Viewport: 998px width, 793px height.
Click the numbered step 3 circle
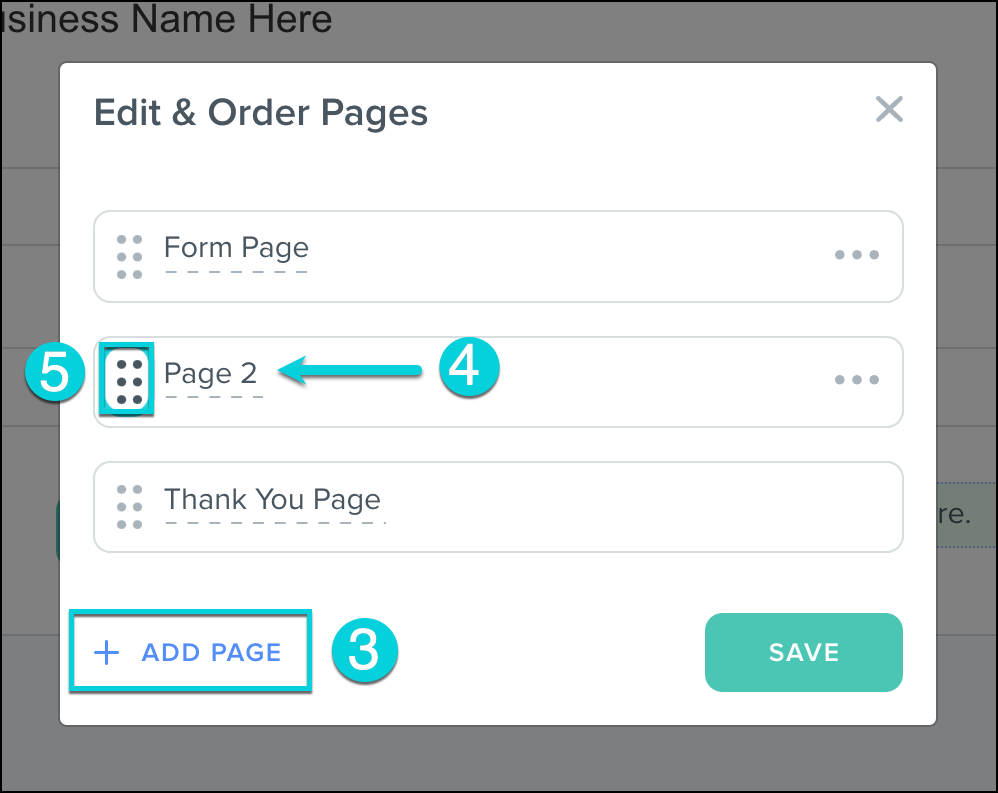(x=364, y=652)
